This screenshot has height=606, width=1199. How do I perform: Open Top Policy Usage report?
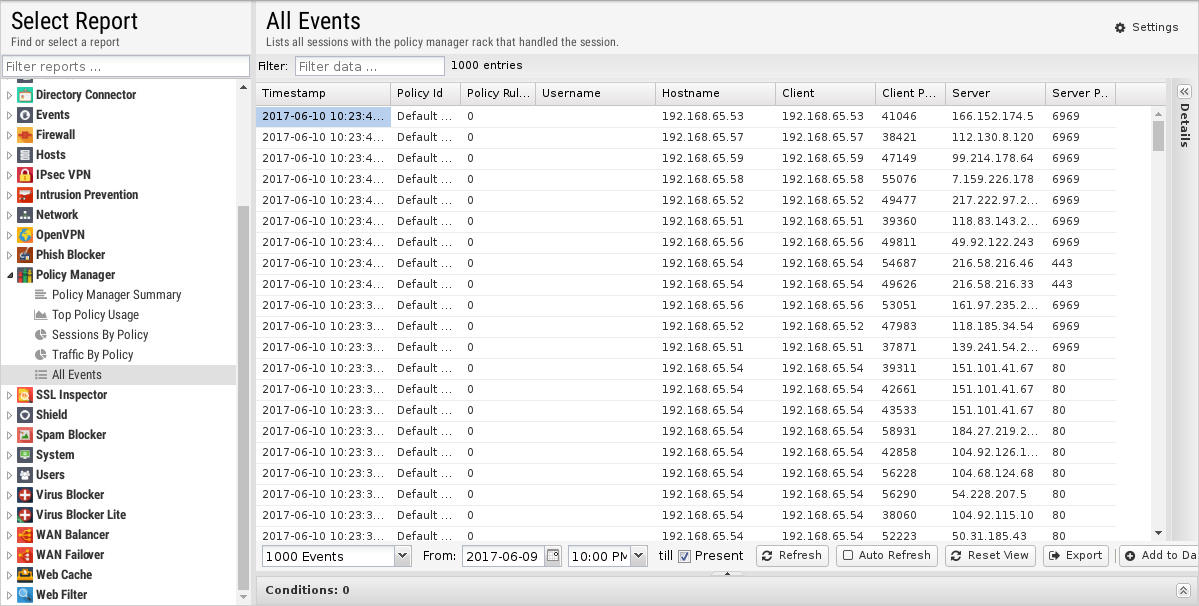[x=96, y=314]
